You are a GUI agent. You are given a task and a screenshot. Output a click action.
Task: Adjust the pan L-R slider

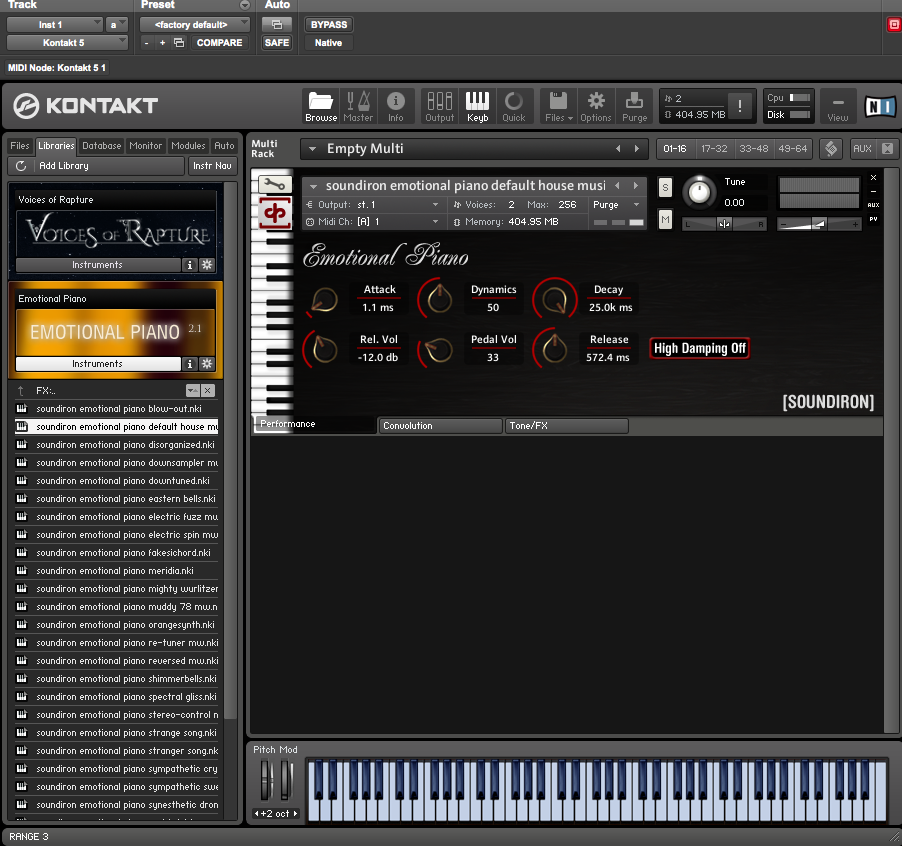coord(724,224)
